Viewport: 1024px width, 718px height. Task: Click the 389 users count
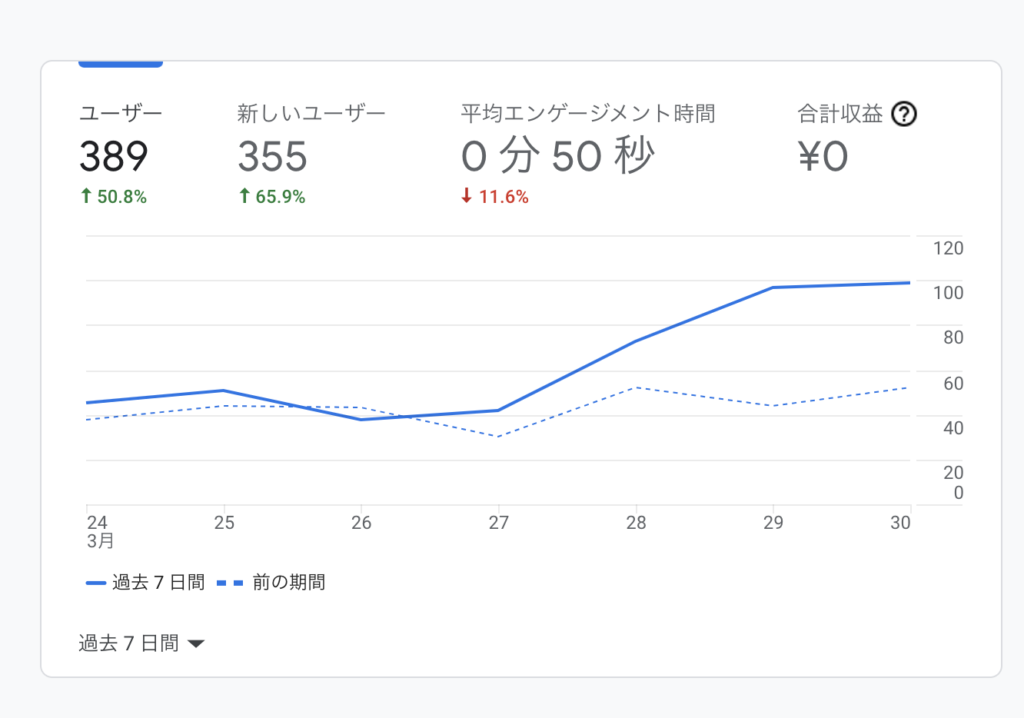[x=114, y=156]
